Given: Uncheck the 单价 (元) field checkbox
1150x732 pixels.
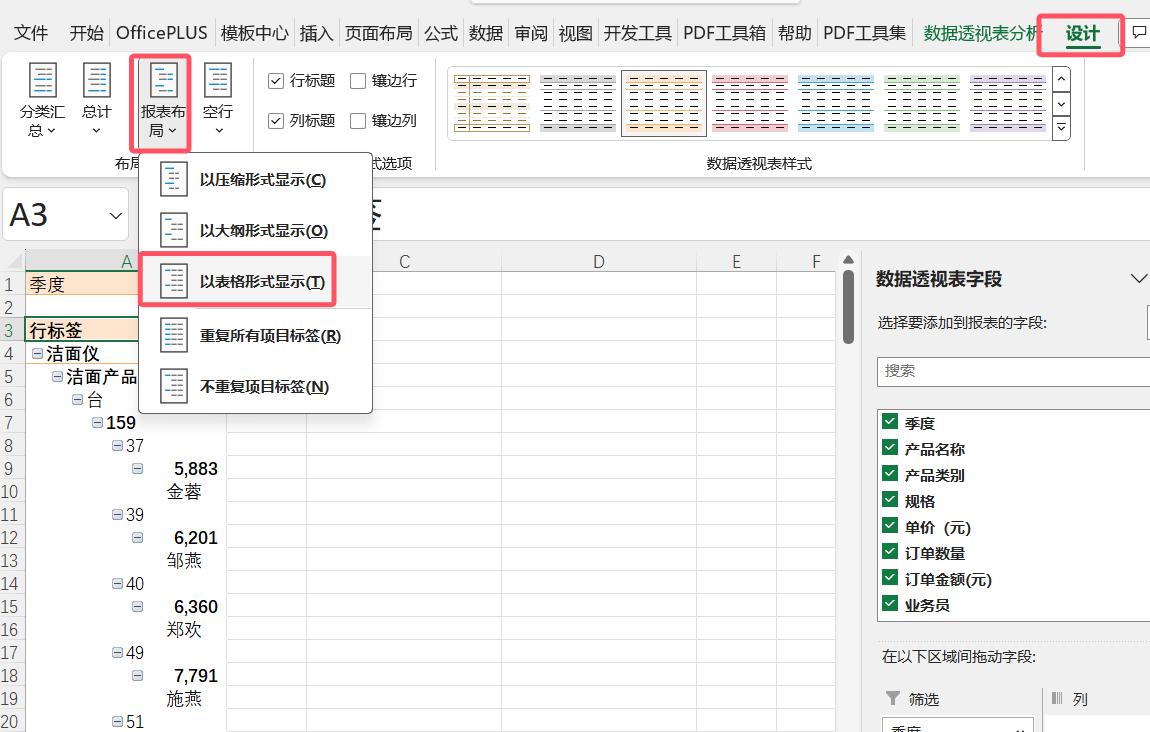Looking at the screenshot, I should coord(890,526).
